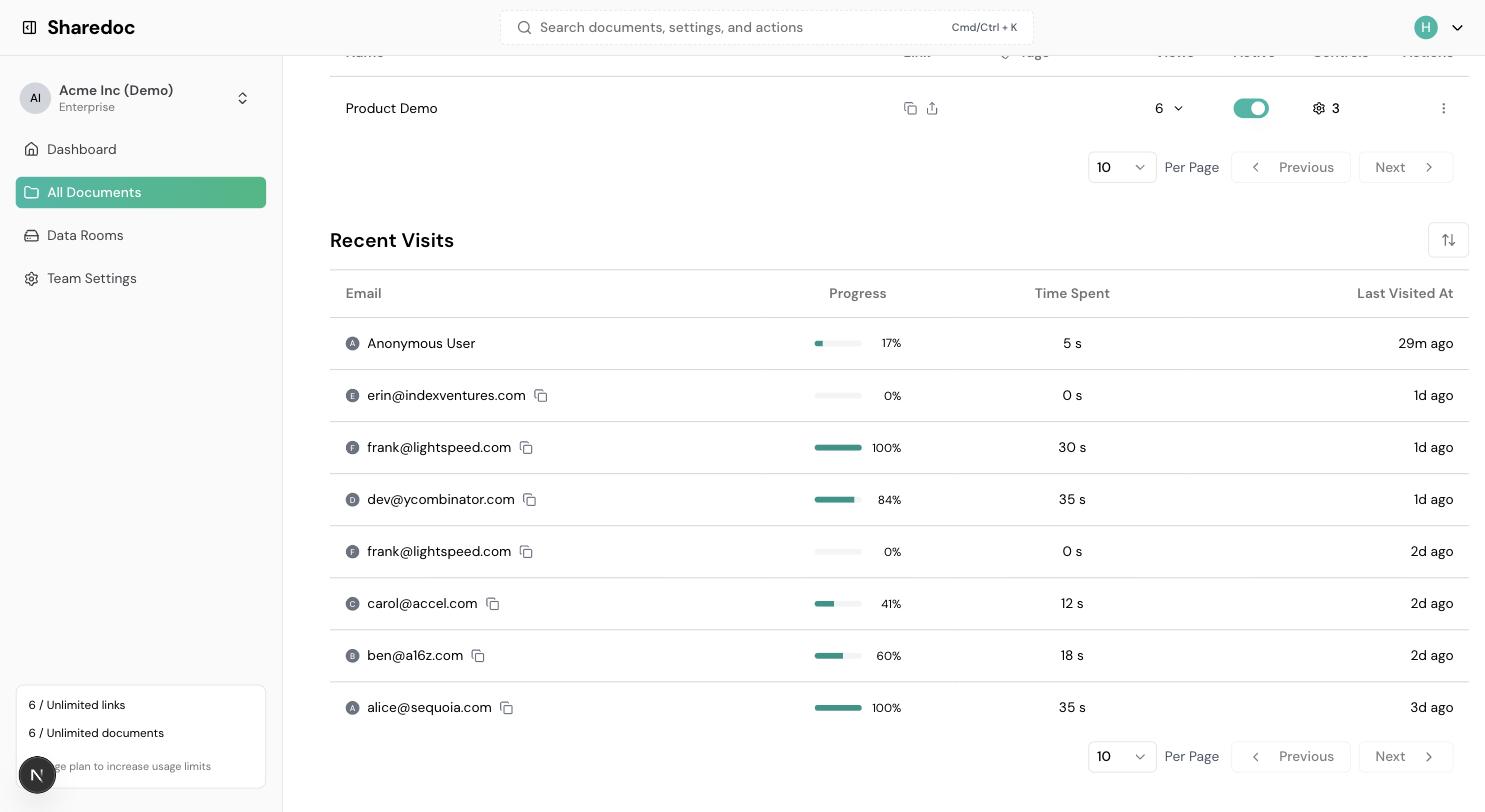Click Next in links table pagination
This screenshot has height=812, width=1485.
click(1406, 167)
